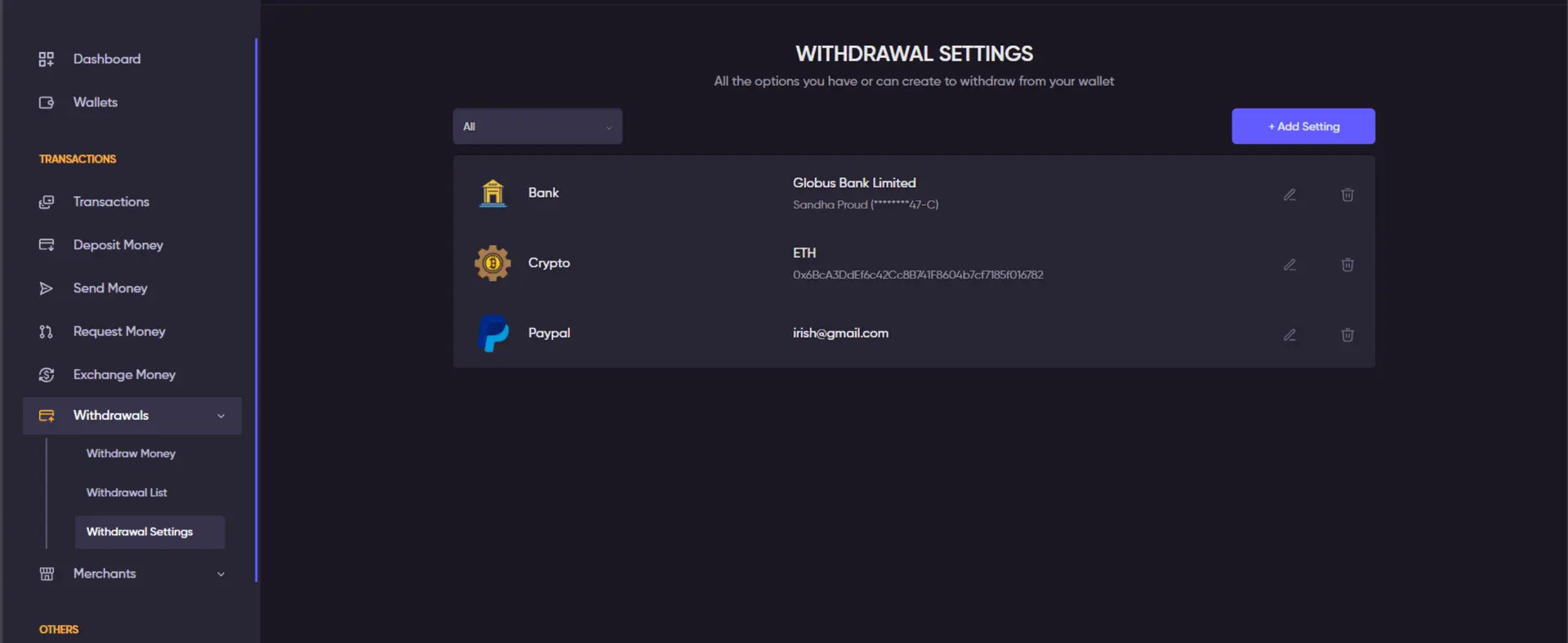Expand the Merchants menu chevron
Viewport: 1568px width, 643px height.
pos(220,574)
